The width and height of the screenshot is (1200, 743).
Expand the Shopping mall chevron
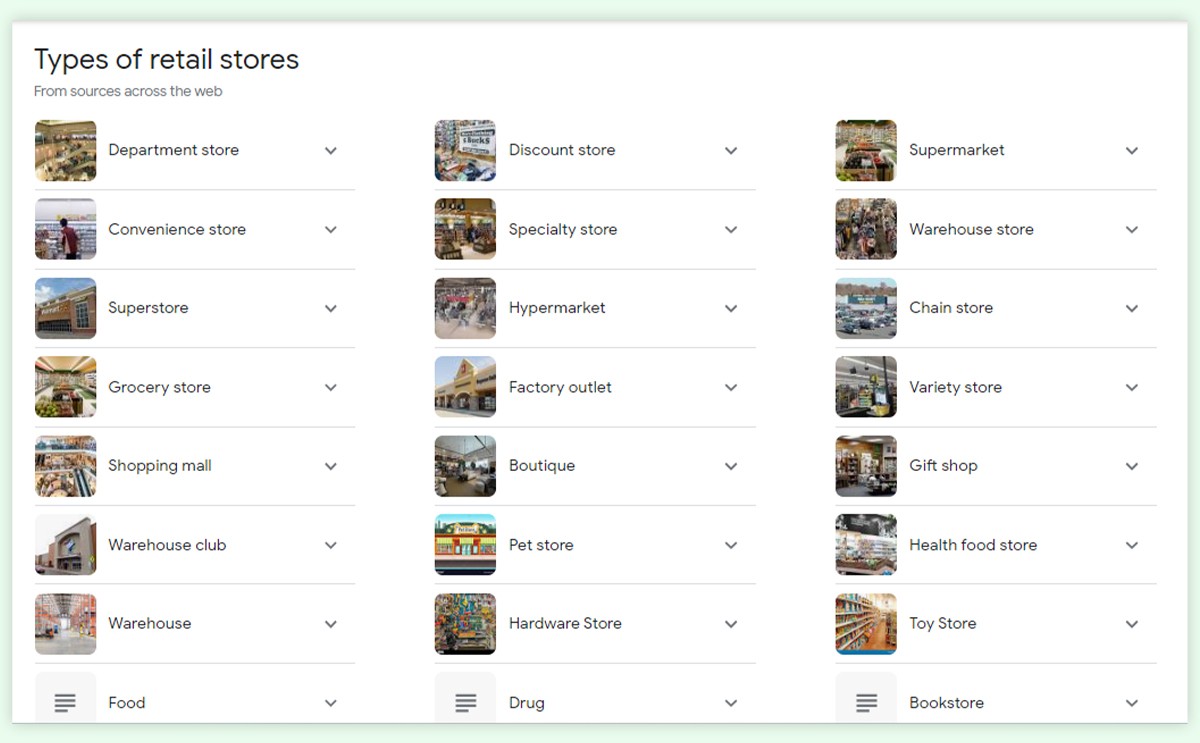point(331,467)
